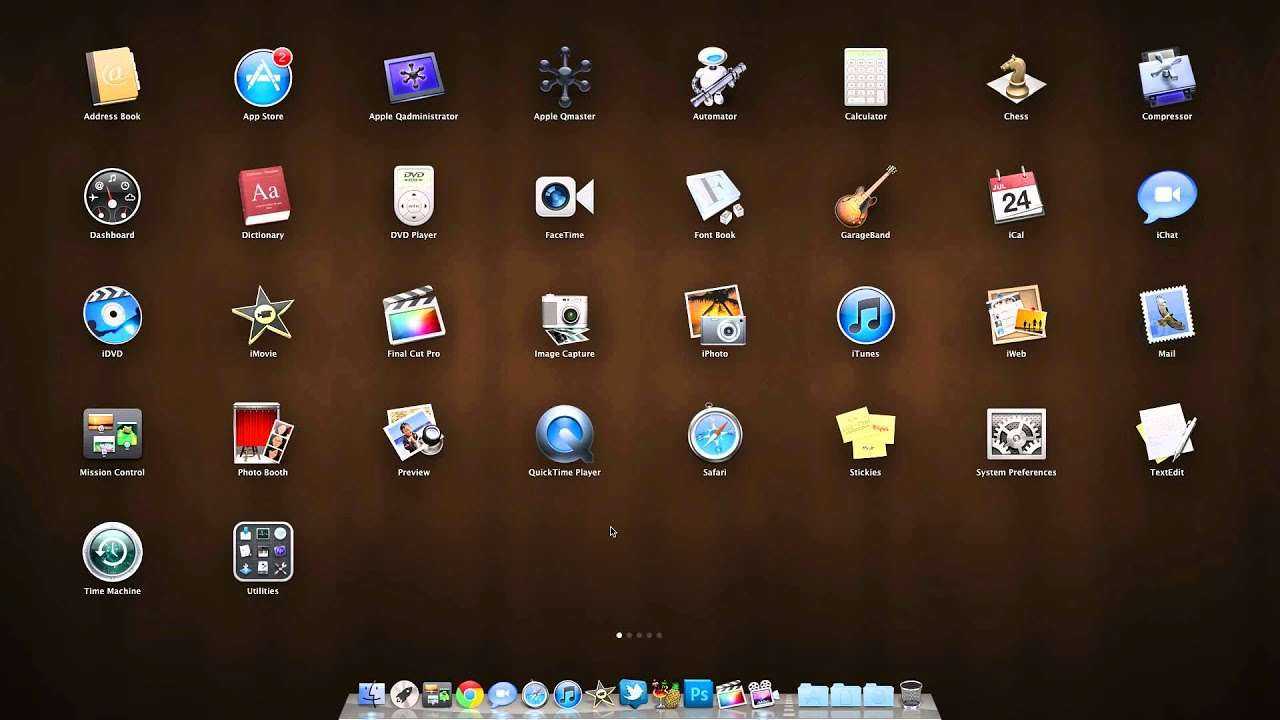Screen dimensions: 1280x720
Task: Open iTunes from the Dock
Action: coord(567,694)
